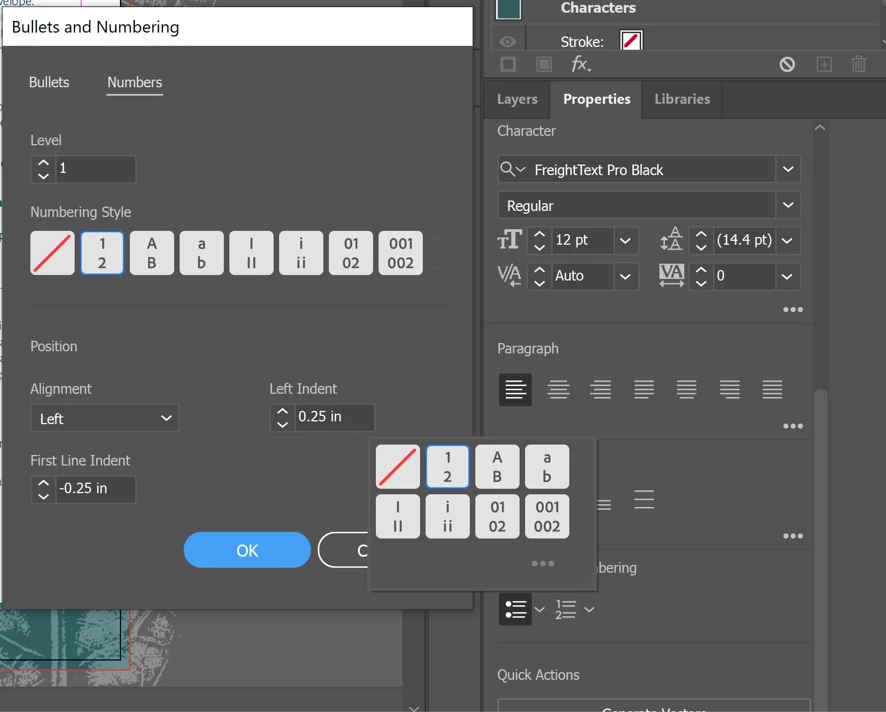886x712 pixels.
Task: Choose lowercase Roman i ii style in dialog
Action: (x=301, y=253)
